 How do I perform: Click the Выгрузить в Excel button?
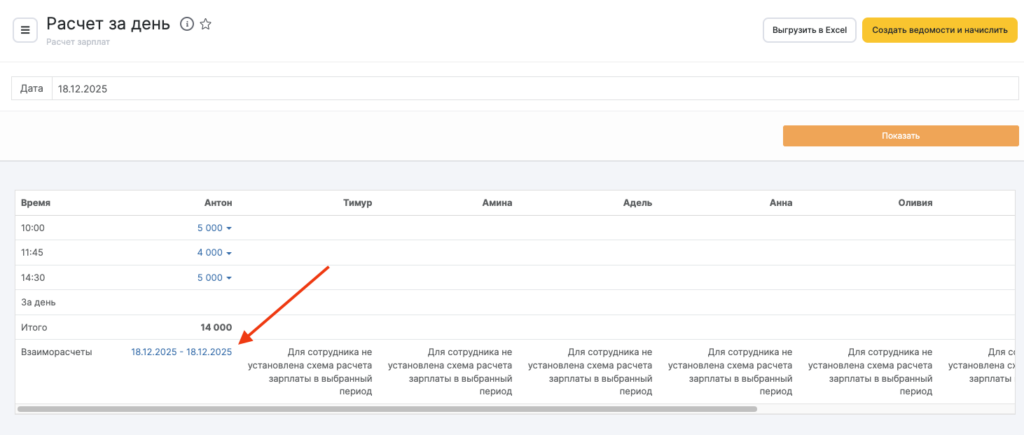tap(809, 30)
